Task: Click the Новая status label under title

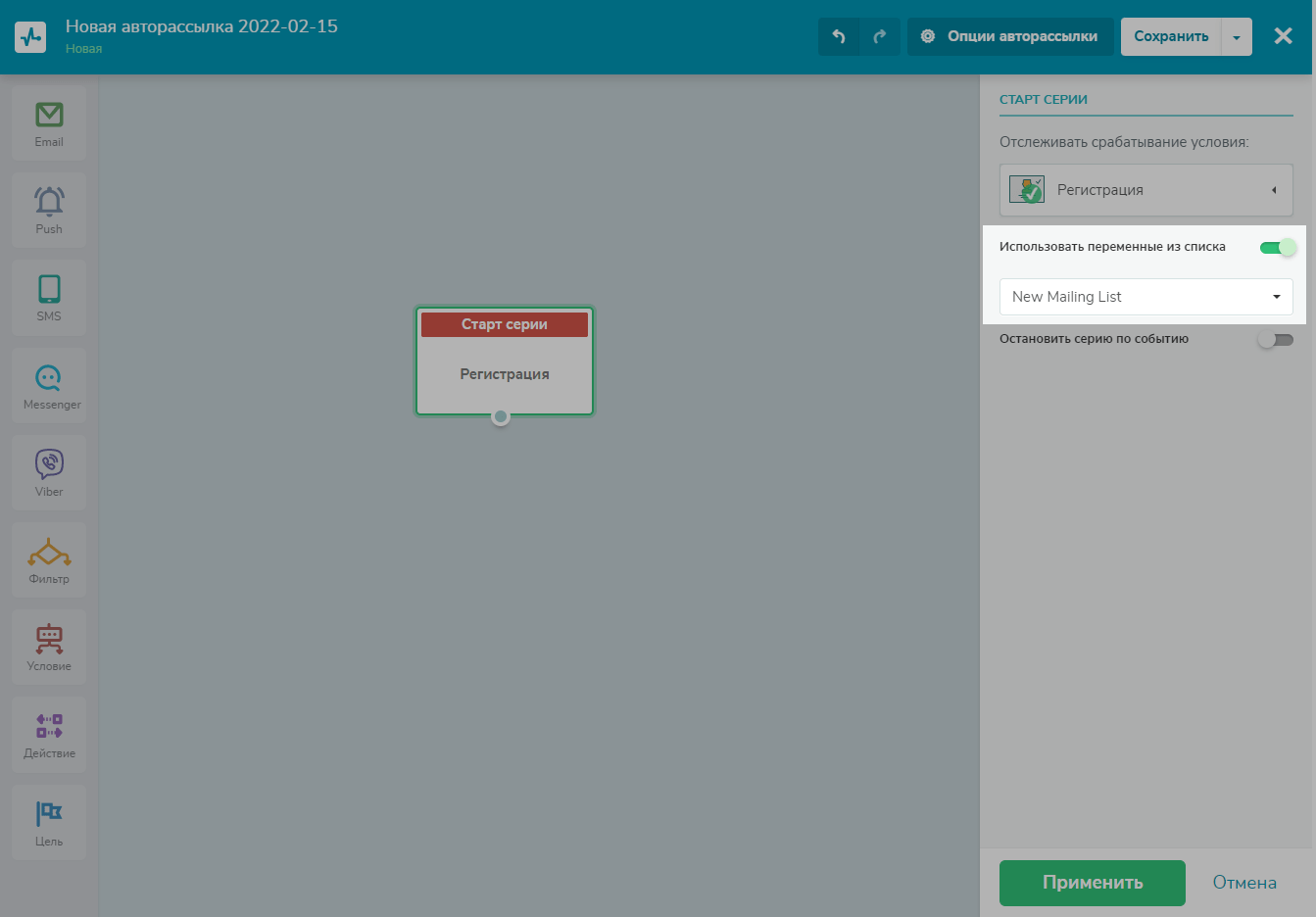Action: tap(84, 49)
